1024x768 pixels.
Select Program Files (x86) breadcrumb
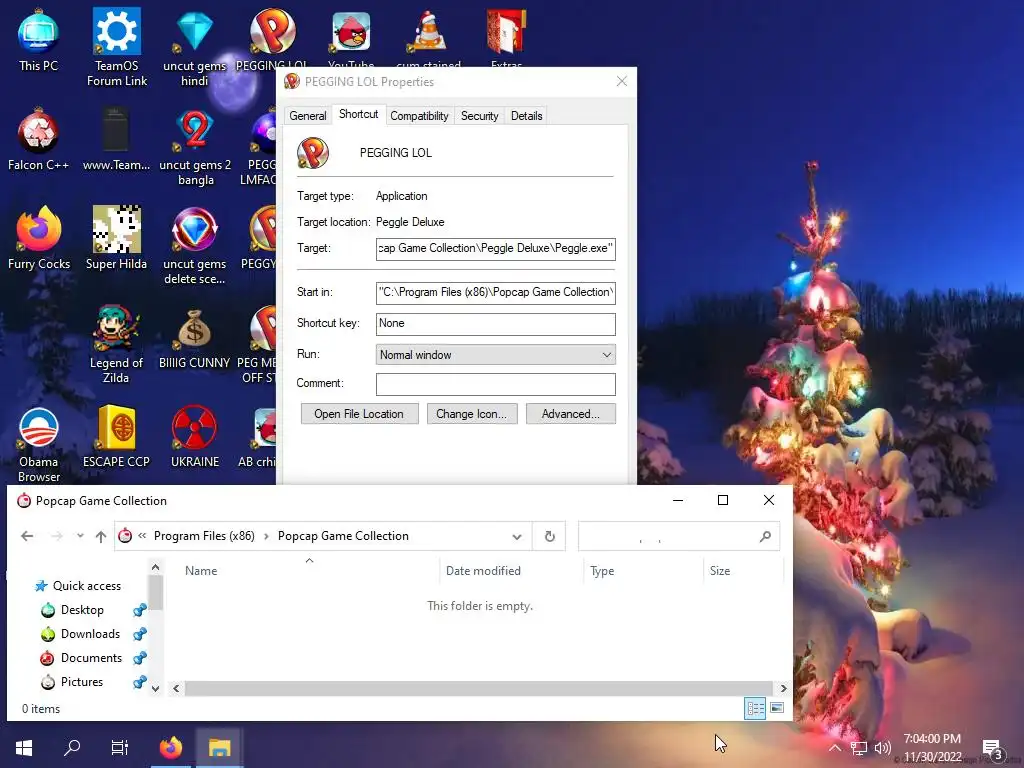pos(204,536)
